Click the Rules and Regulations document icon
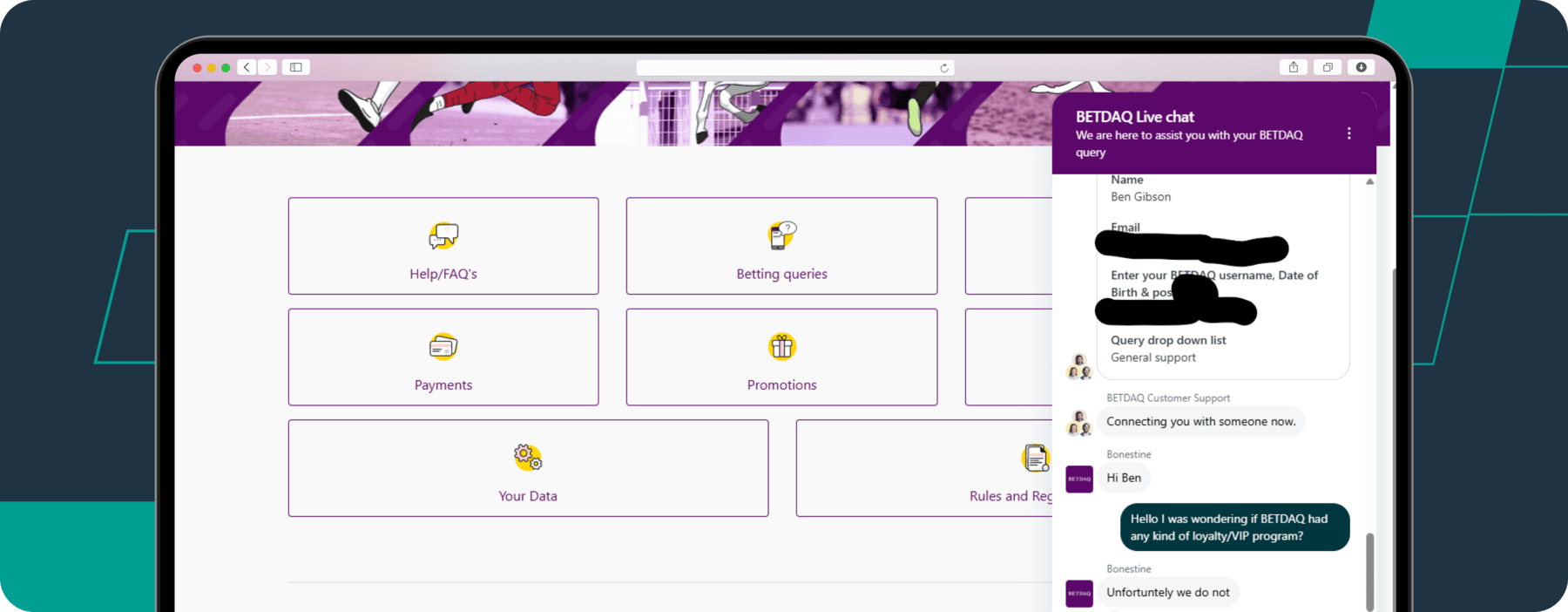The width and height of the screenshot is (1568, 612). tap(1036, 457)
